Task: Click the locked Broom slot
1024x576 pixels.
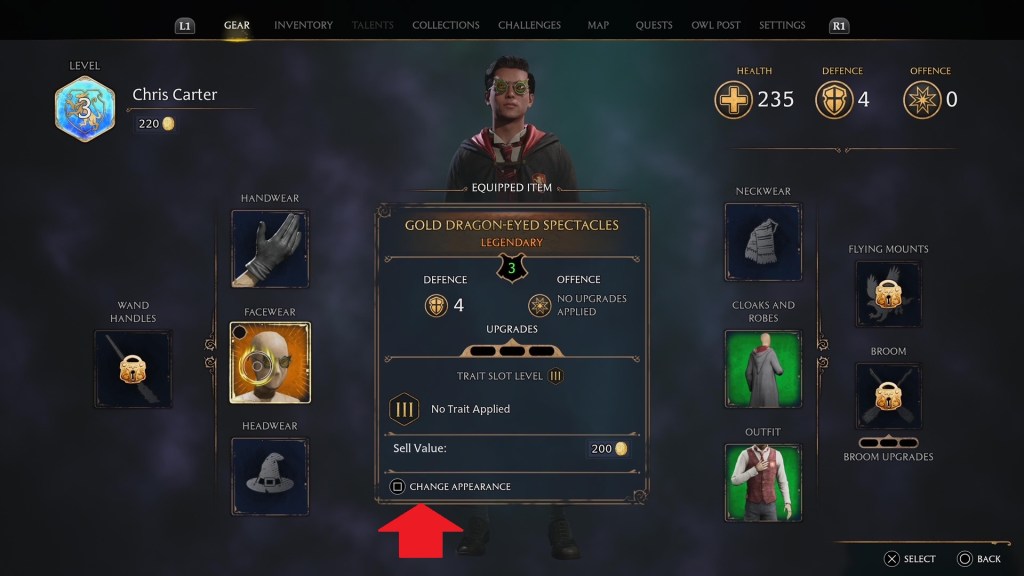Action: pos(888,396)
